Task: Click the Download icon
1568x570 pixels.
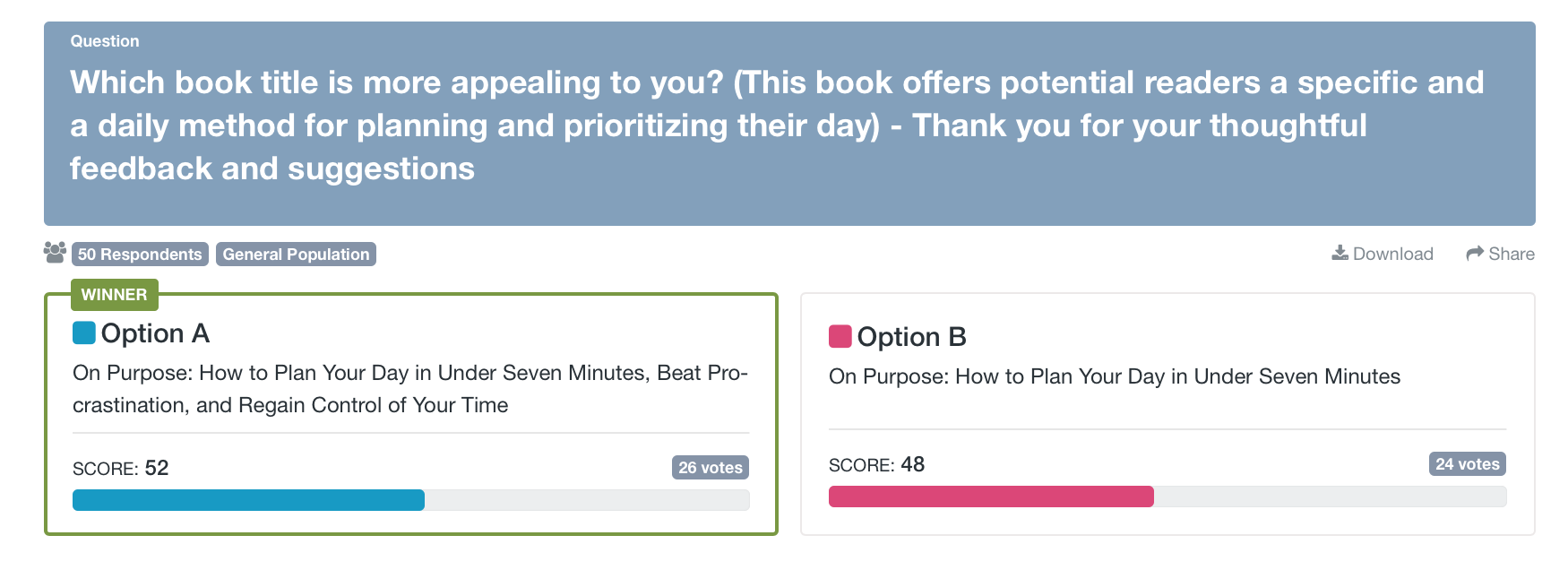Action: [1340, 254]
